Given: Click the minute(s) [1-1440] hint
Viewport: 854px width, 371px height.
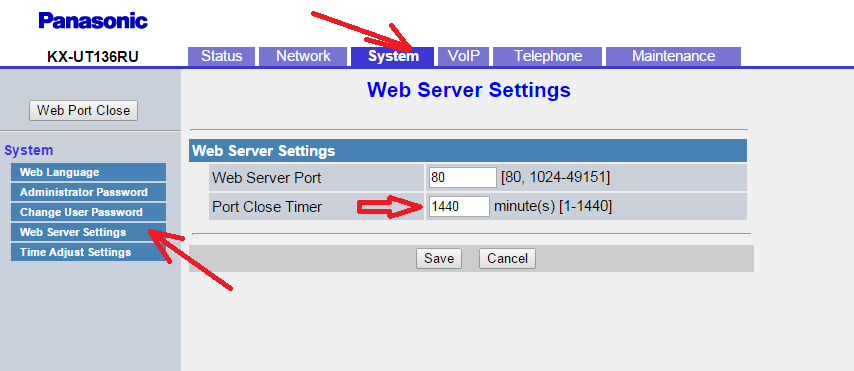Looking at the screenshot, I should pos(553,206).
